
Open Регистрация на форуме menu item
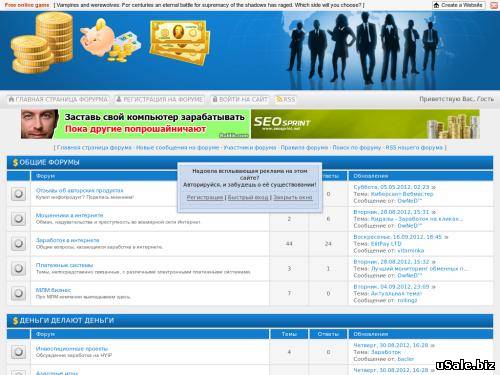click(159, 99)
